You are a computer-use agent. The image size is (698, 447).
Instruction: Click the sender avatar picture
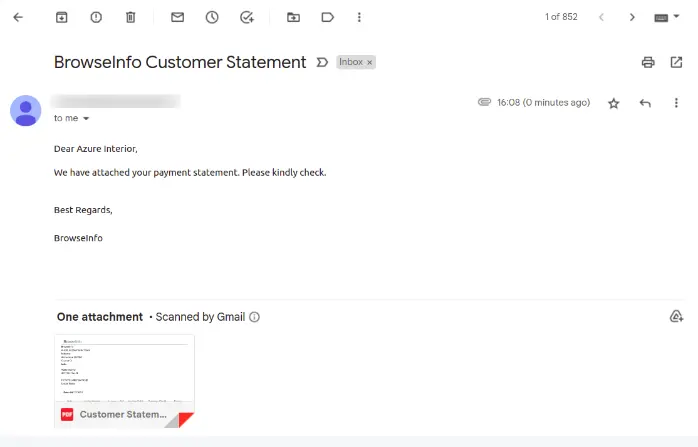(26, 110)
